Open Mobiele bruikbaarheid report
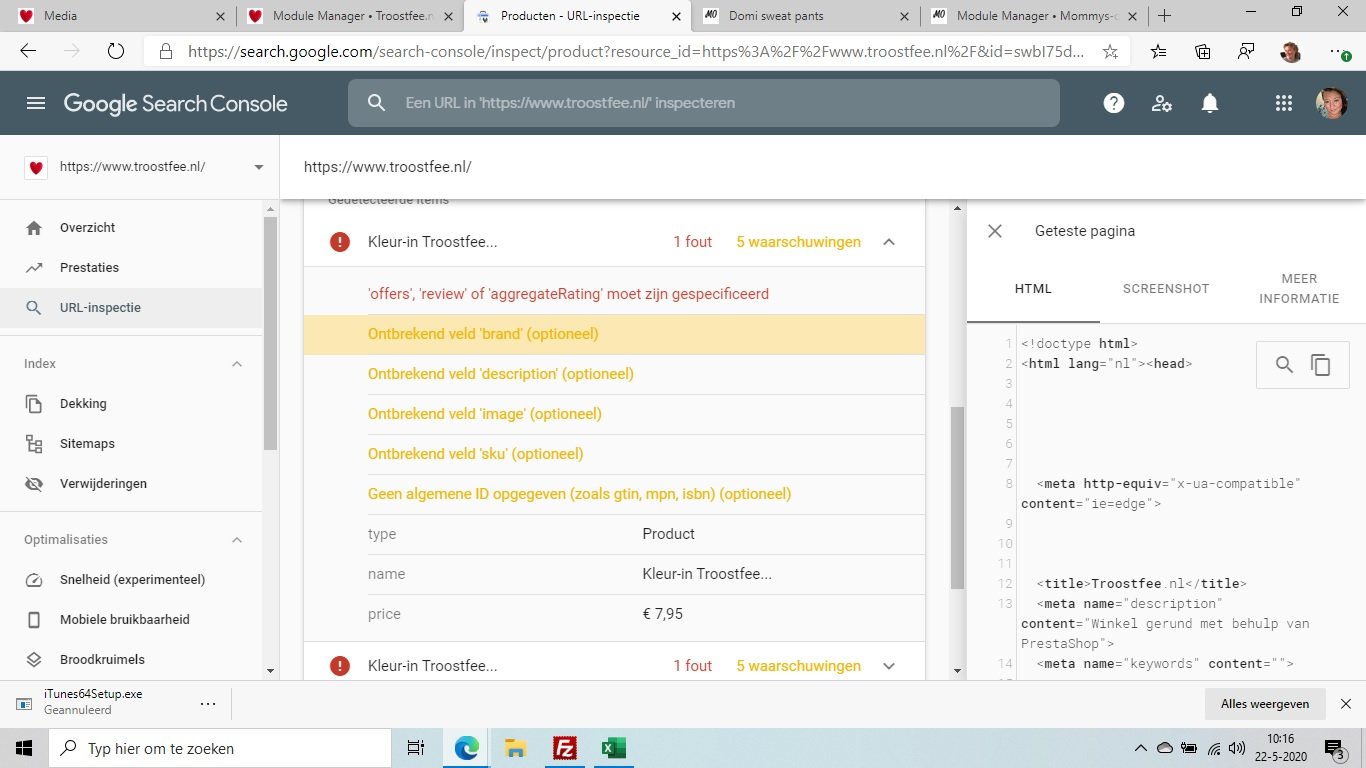This screenshot has height=768, width=1366. click(x=132, y=620)
